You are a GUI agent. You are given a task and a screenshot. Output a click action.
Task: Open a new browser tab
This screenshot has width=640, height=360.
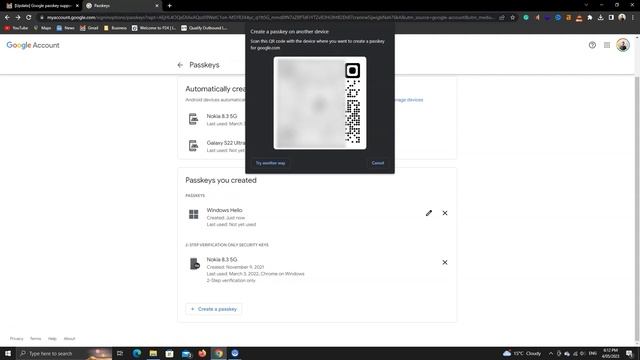pyautogui.click(x=169, y=6)
